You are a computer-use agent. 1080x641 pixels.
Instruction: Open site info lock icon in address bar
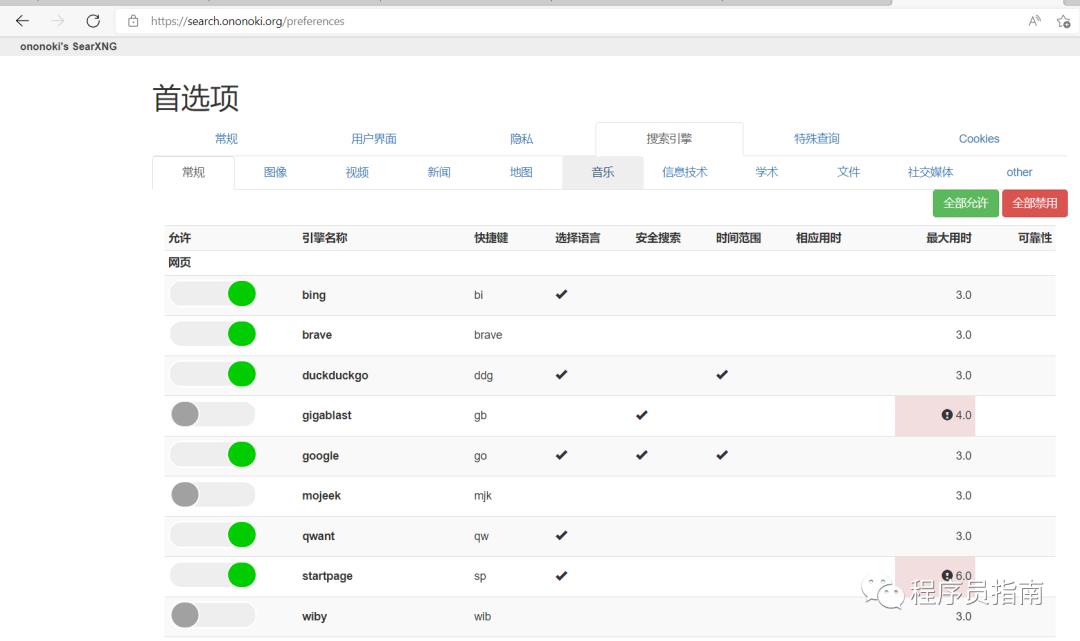[133, 21]
